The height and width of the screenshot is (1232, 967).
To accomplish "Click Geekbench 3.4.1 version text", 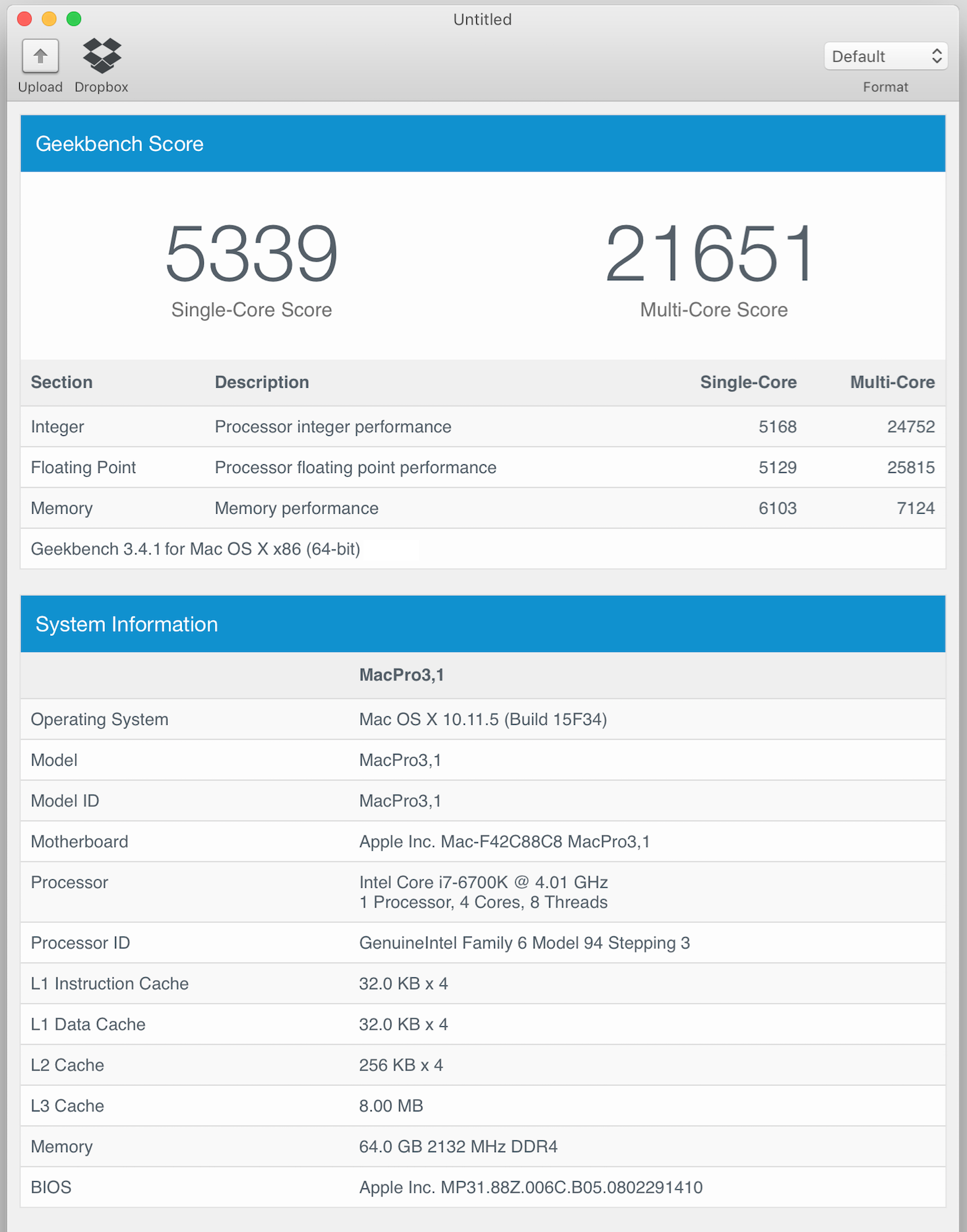I will pos(195,549).
